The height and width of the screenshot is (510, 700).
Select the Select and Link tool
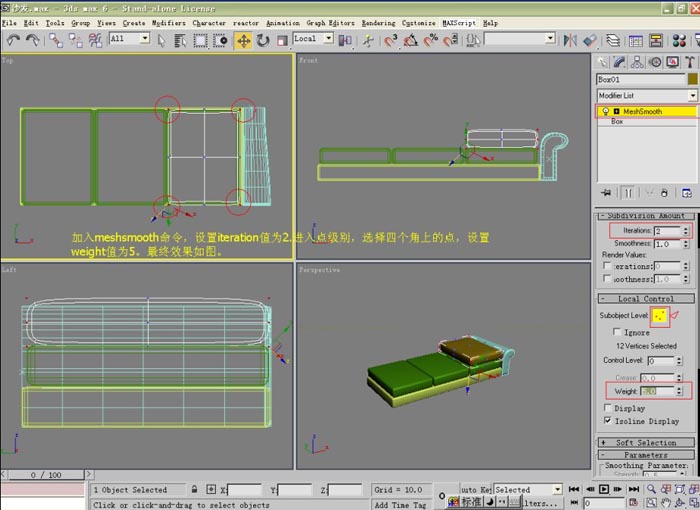pyautogui.click(x=56, y=40)
